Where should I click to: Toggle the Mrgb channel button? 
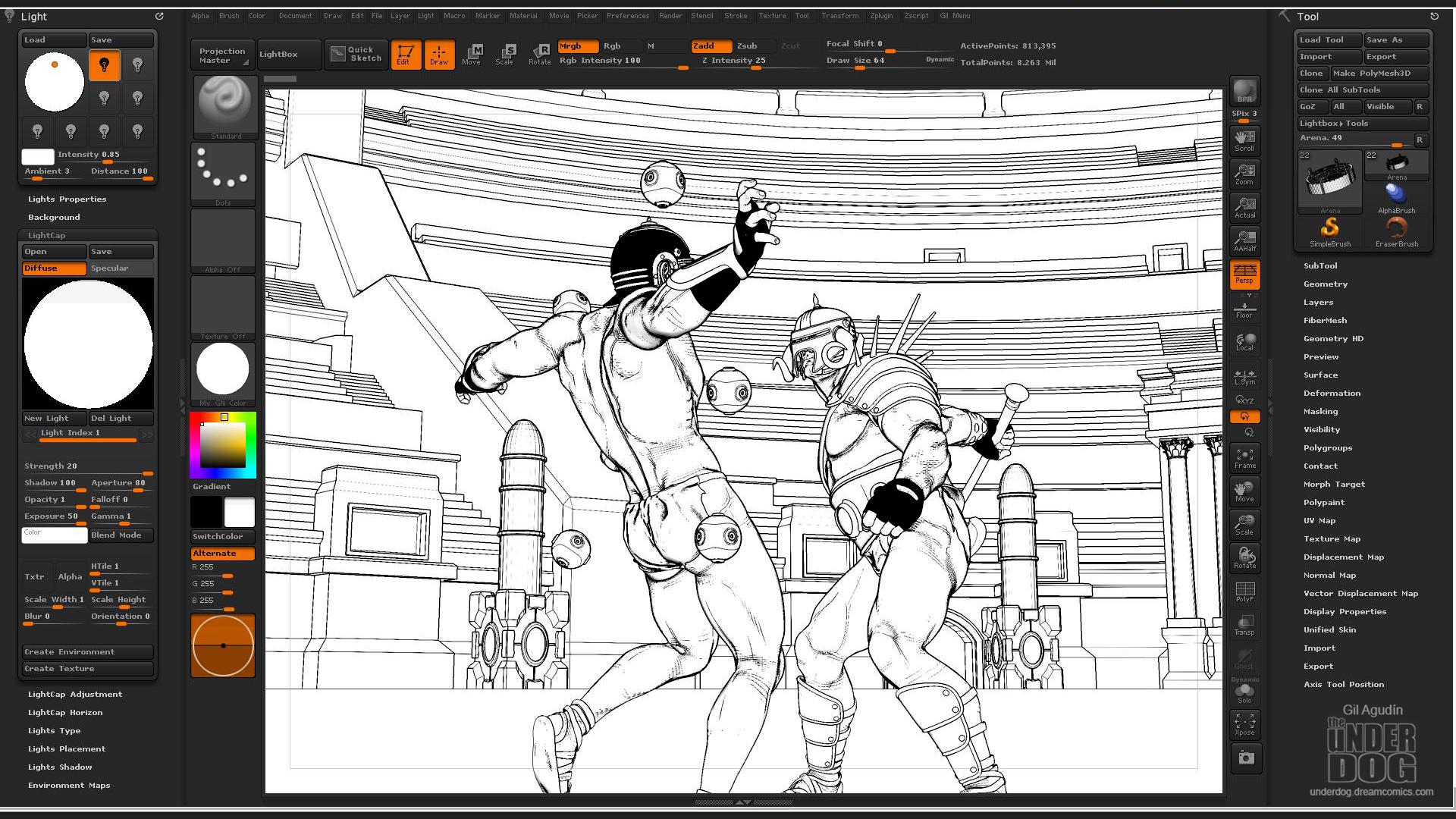[x=578, y=46]
